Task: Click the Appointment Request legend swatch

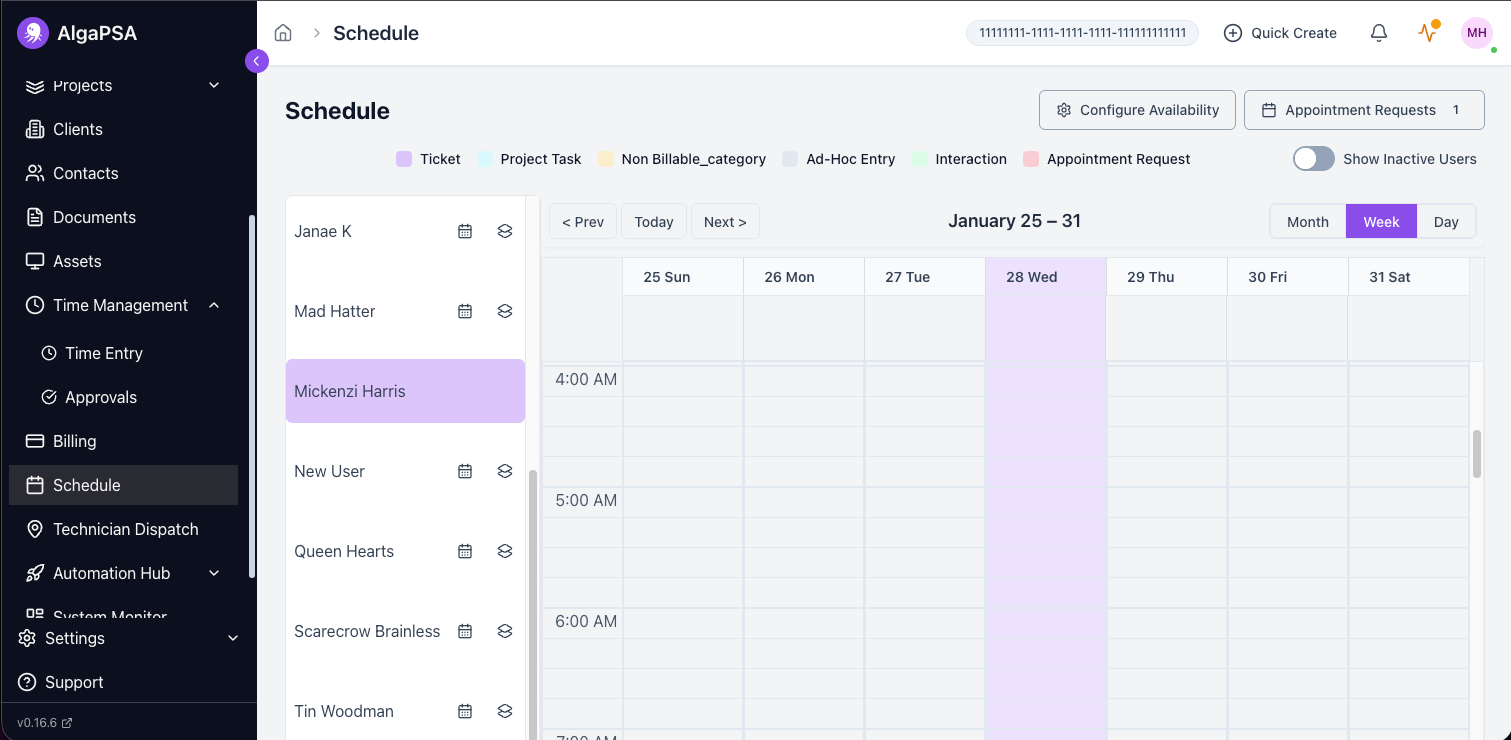Action: tap(1031, 159)
